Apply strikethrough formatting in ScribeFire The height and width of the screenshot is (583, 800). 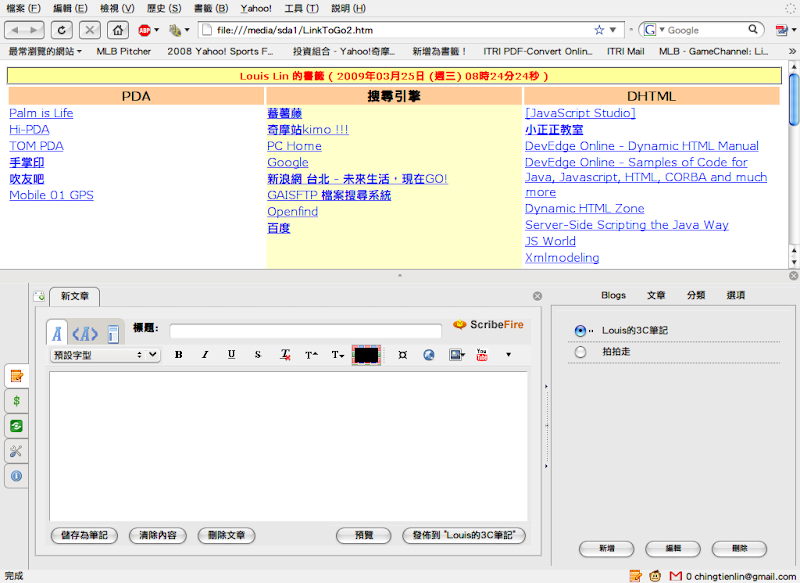point(258,354)
